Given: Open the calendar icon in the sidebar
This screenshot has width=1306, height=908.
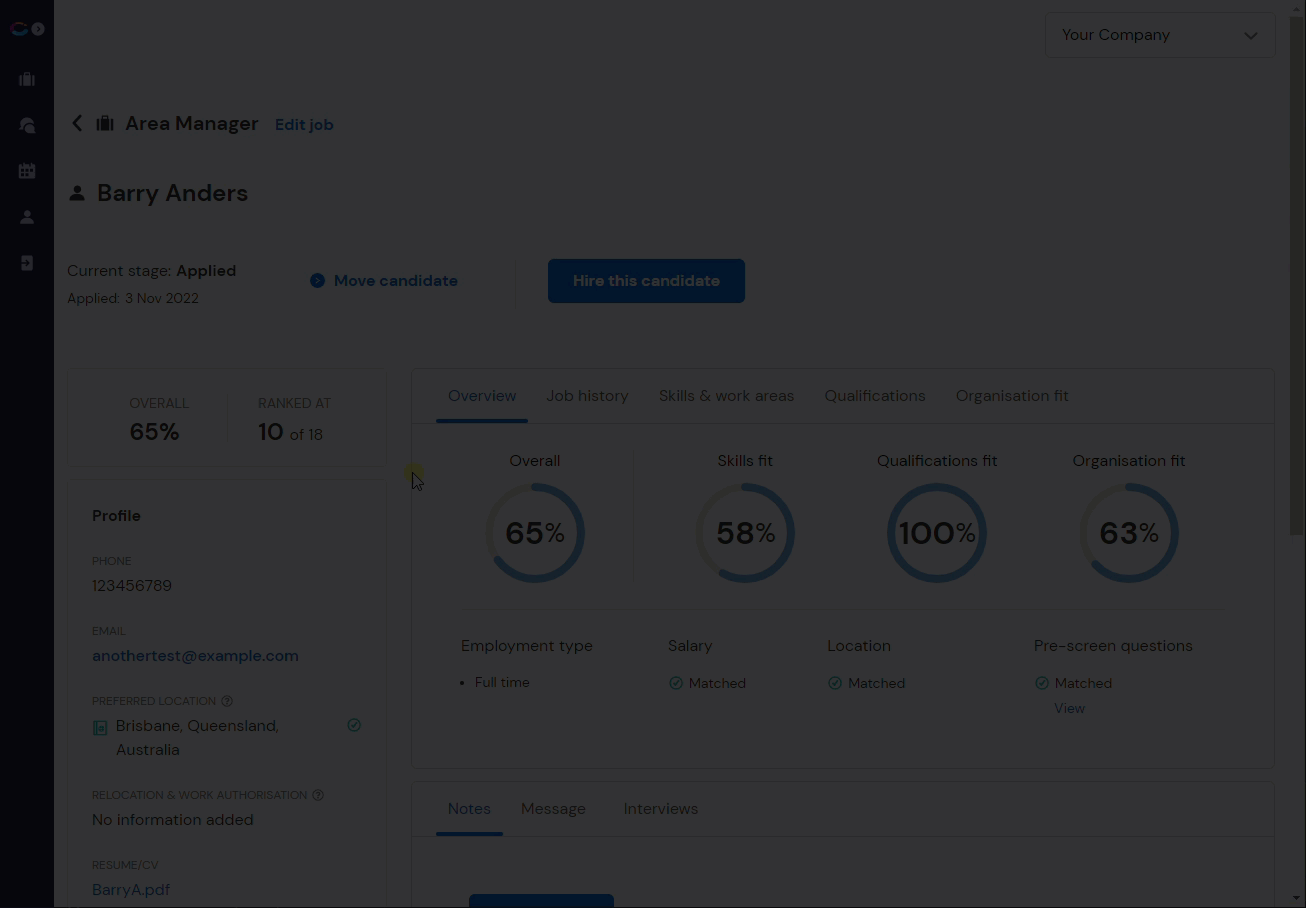Looking at the screenshot, I should 27,171.
